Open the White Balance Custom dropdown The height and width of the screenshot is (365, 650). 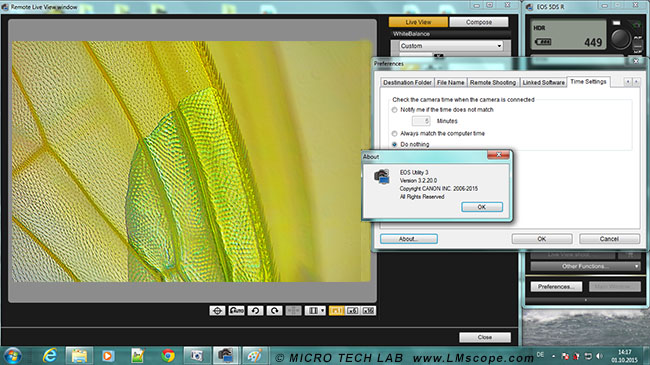[x=451, y=46]
